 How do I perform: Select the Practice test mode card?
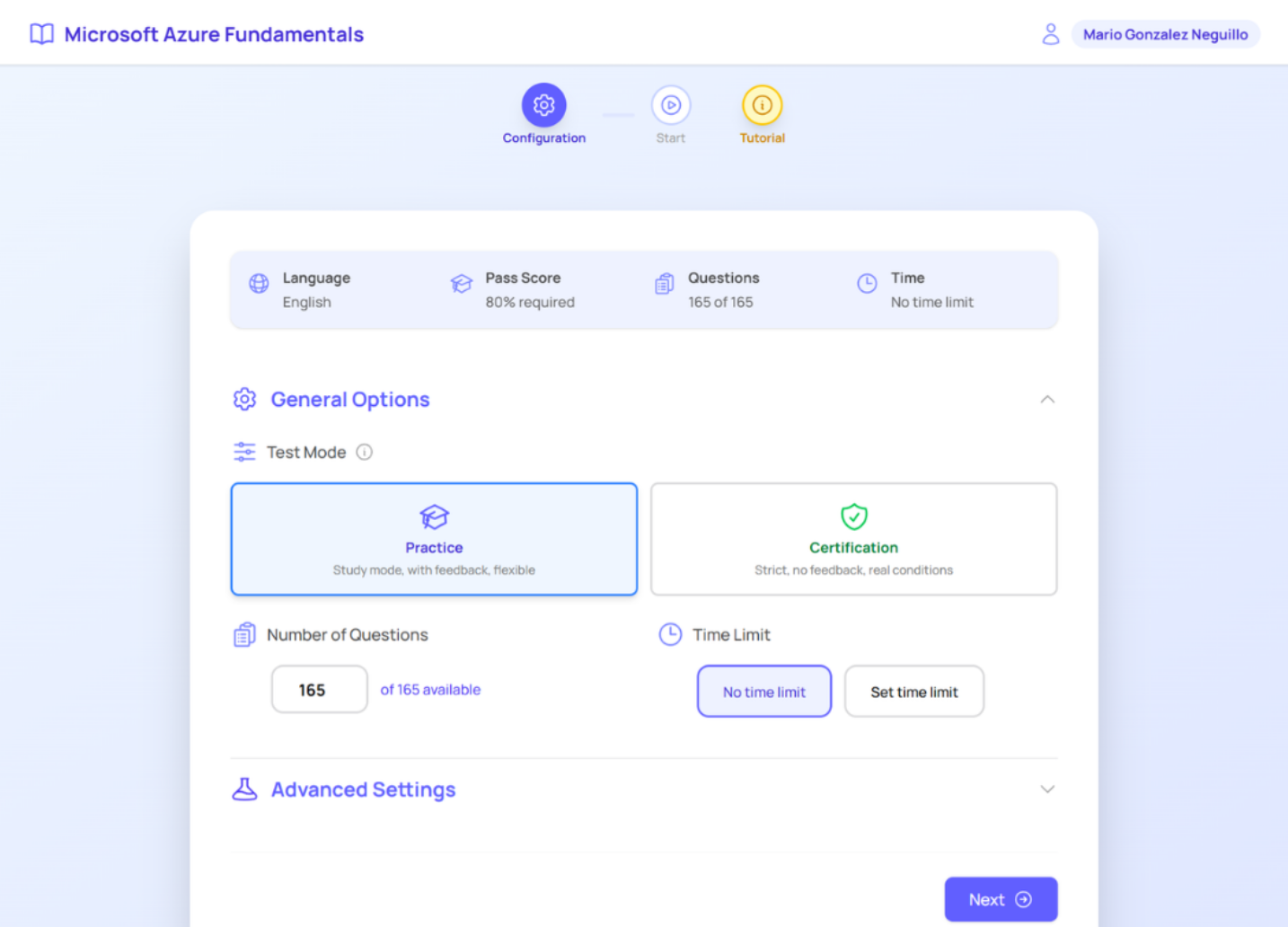434,539
